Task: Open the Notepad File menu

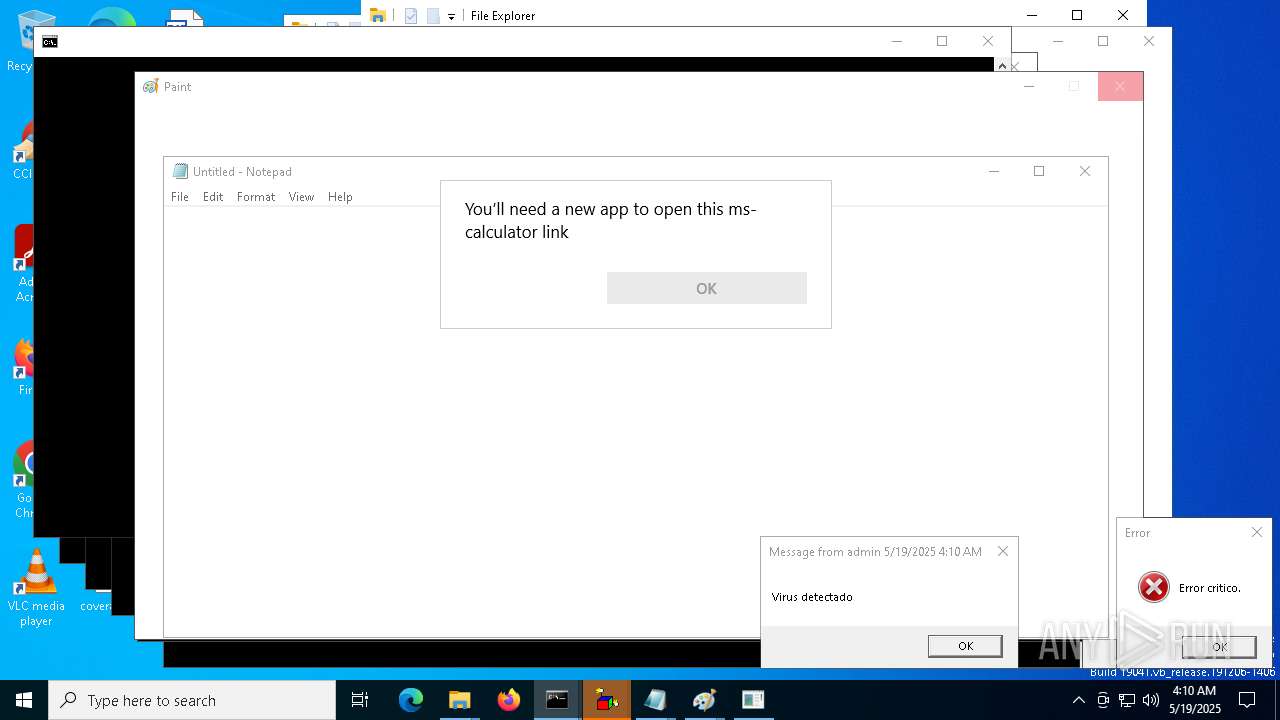Action: point(180,197)
